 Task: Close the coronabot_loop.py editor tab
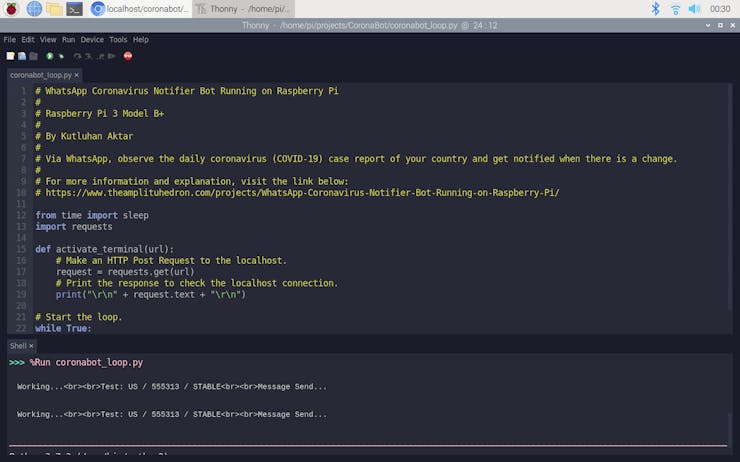[x=77, y=75]
